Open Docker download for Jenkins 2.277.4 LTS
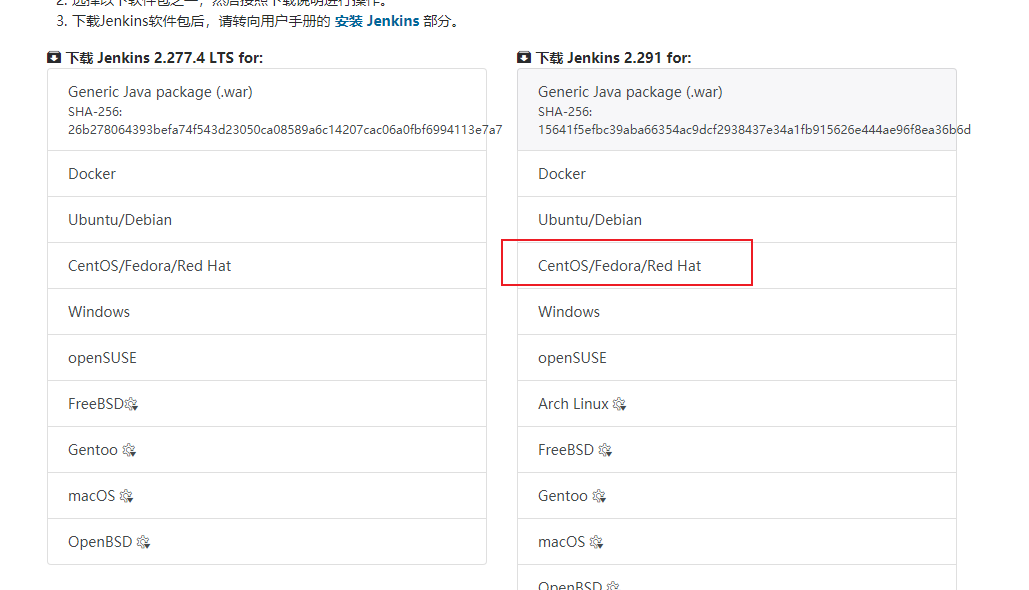The image size is (1029, 590). [x=92, y=173]
